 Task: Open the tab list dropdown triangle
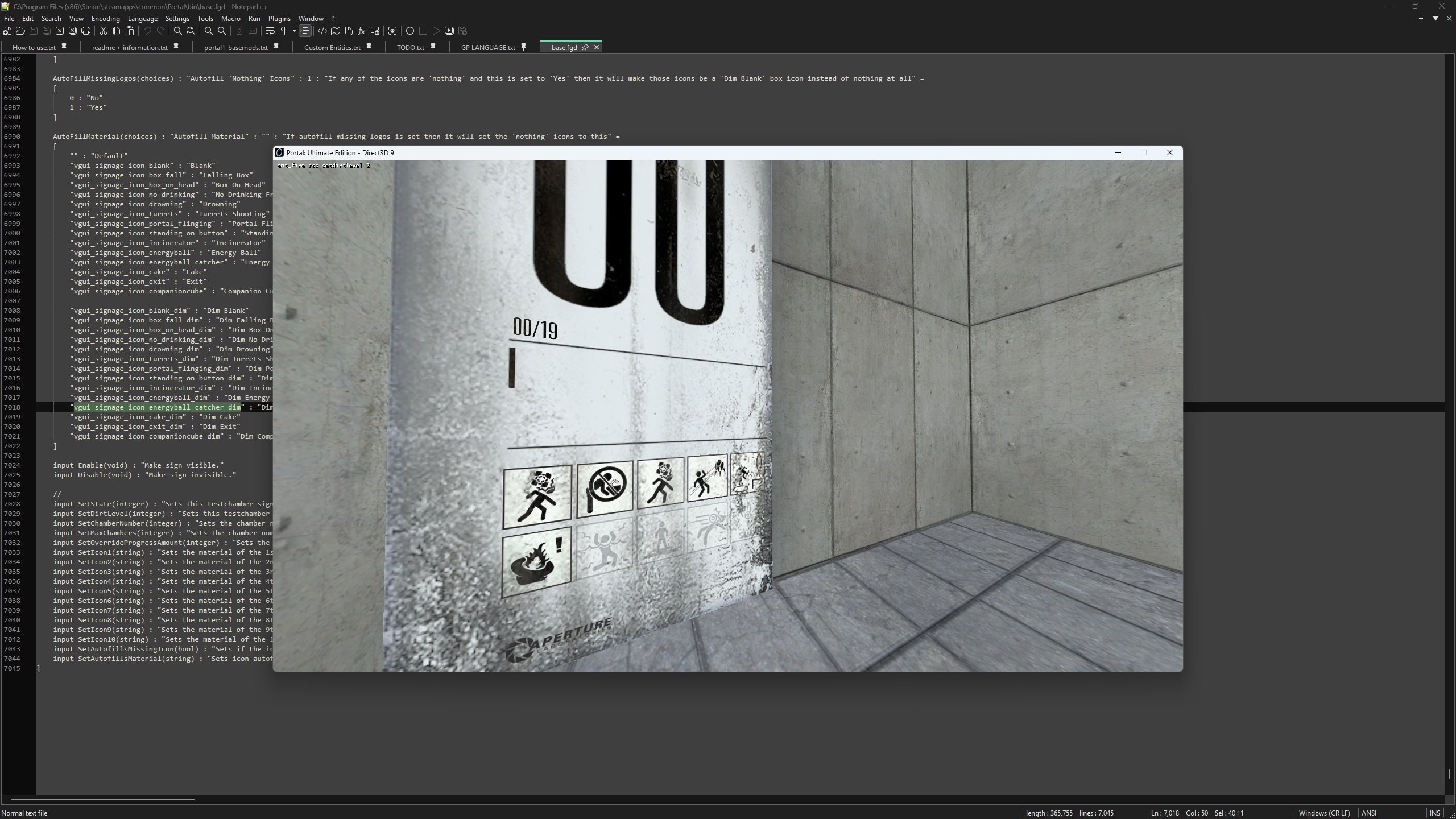pos(1436,19)
